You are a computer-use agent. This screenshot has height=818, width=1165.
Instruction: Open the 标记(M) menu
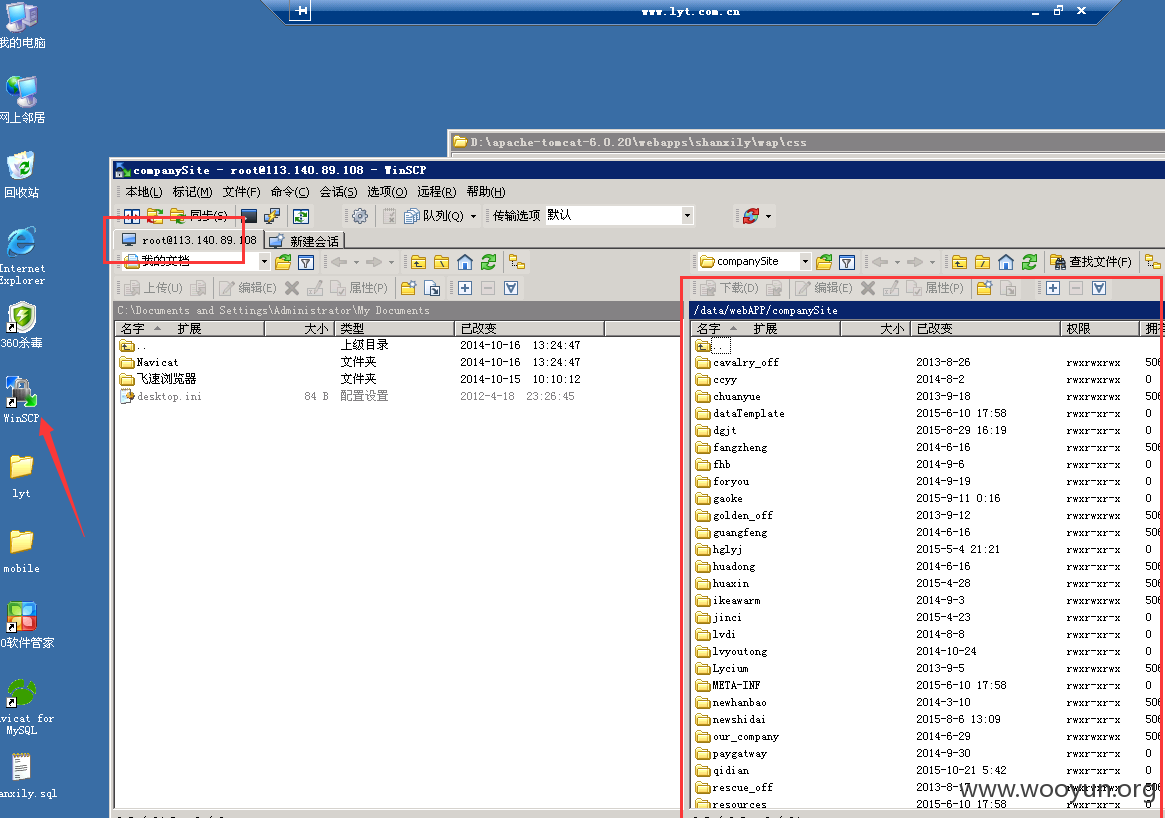tap(192, 192)
